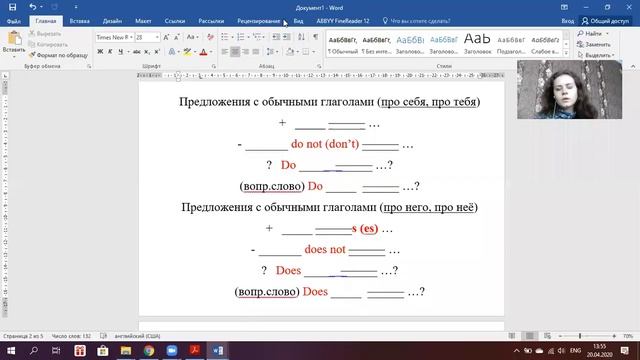
Task: Toggle superscript (x²) formatting
Action: 157,52
